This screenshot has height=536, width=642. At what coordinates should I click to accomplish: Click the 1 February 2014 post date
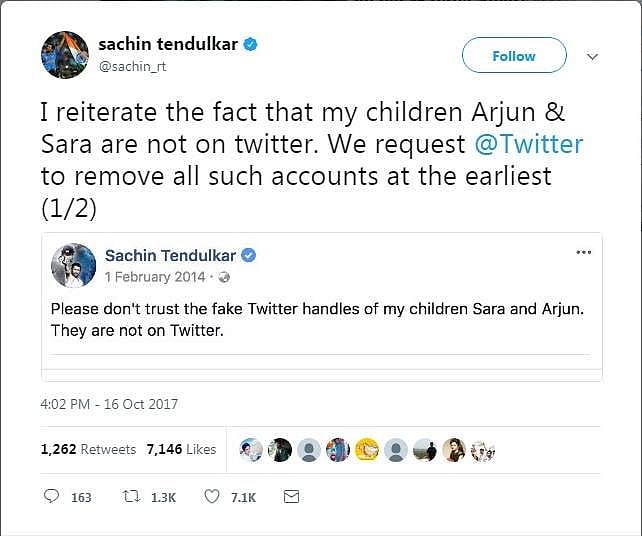(154, 277)
